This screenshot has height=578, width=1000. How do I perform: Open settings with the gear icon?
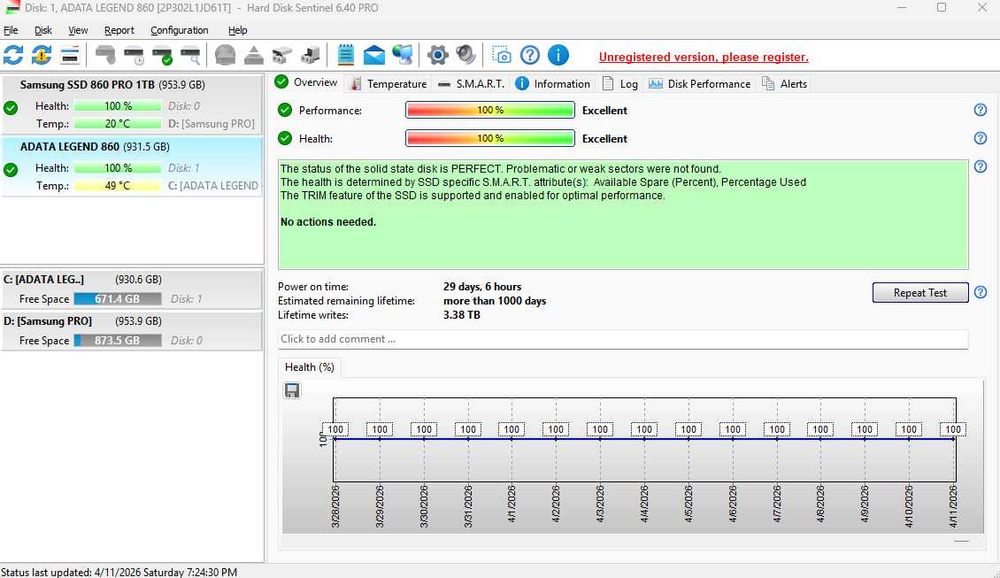[438, 56]
